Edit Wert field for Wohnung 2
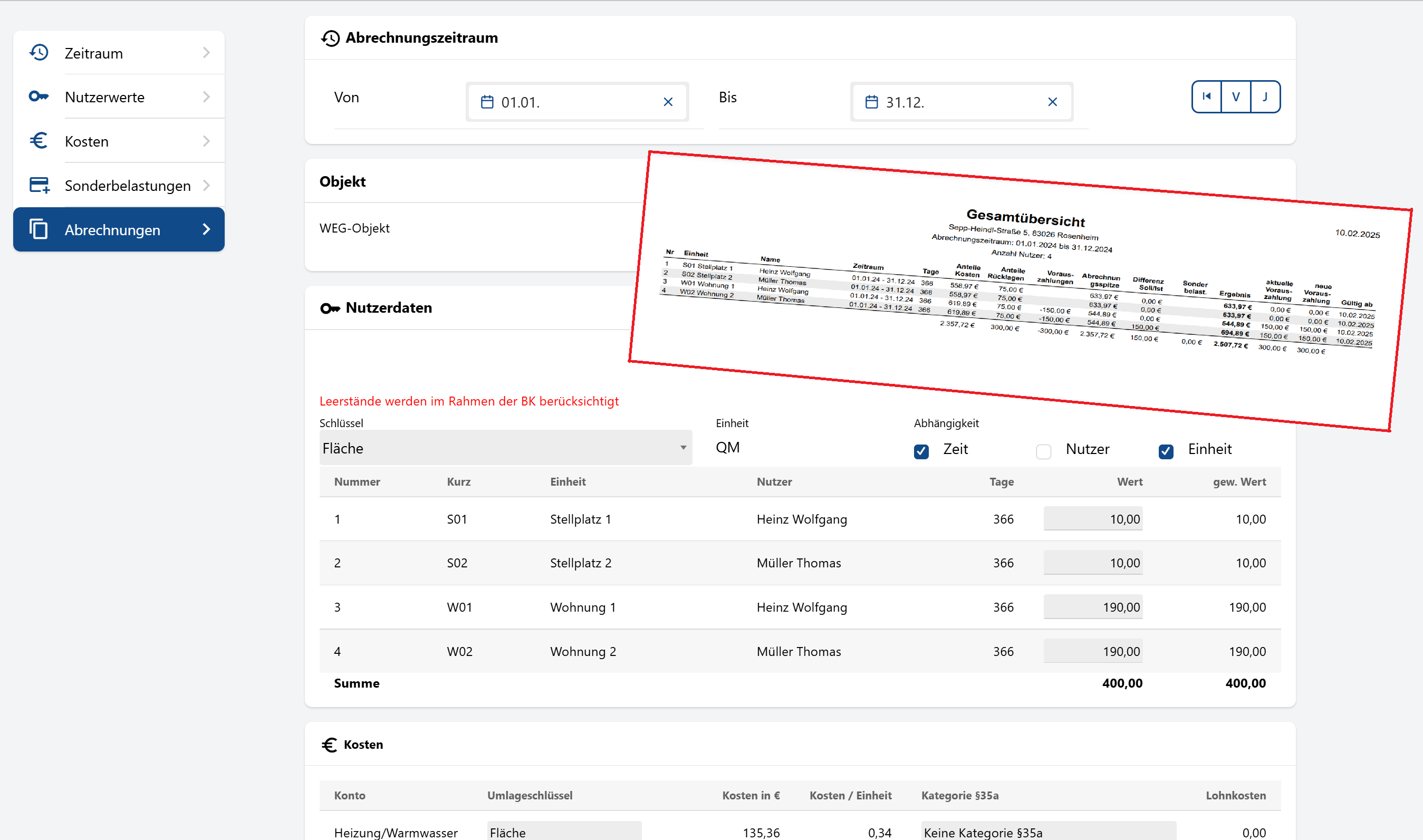 [x=1092, y=651]
